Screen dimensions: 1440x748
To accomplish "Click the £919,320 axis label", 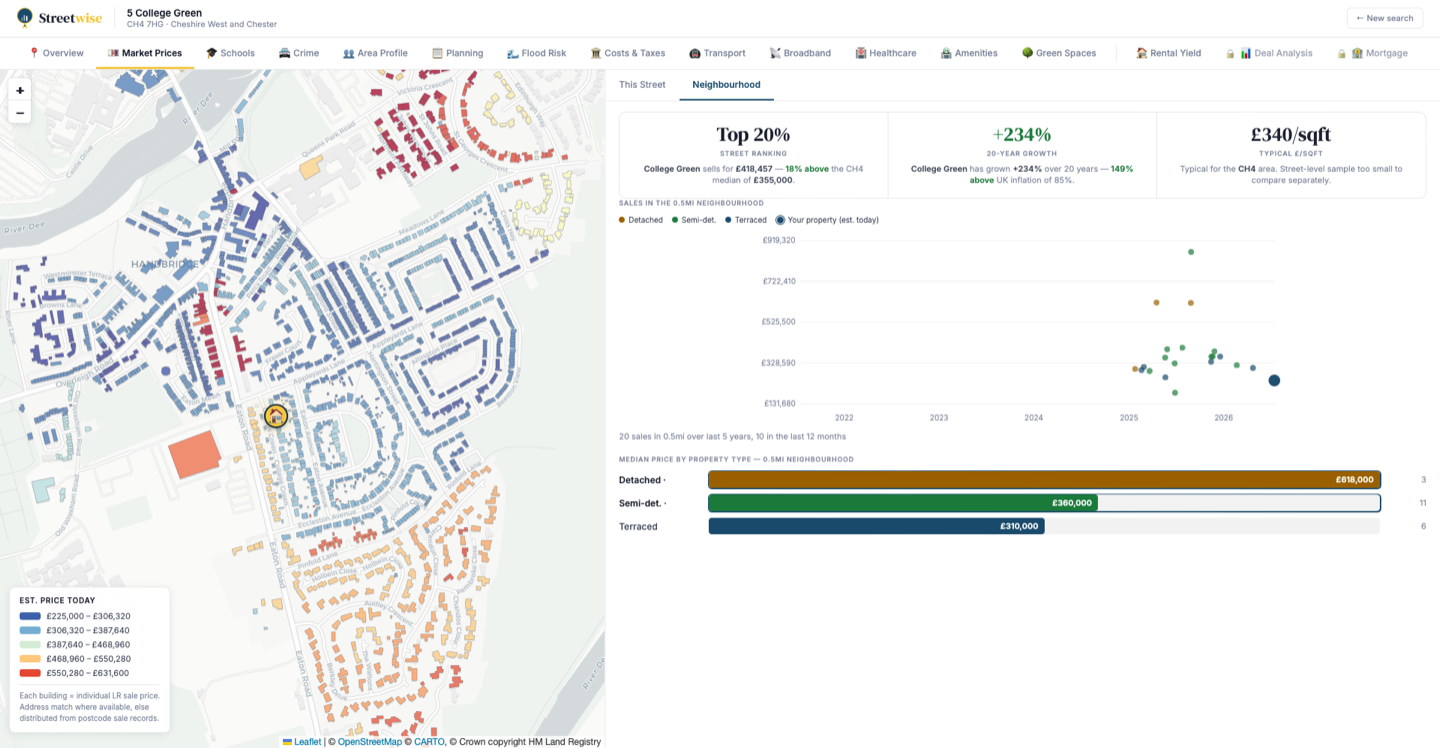I will (779, 240).
